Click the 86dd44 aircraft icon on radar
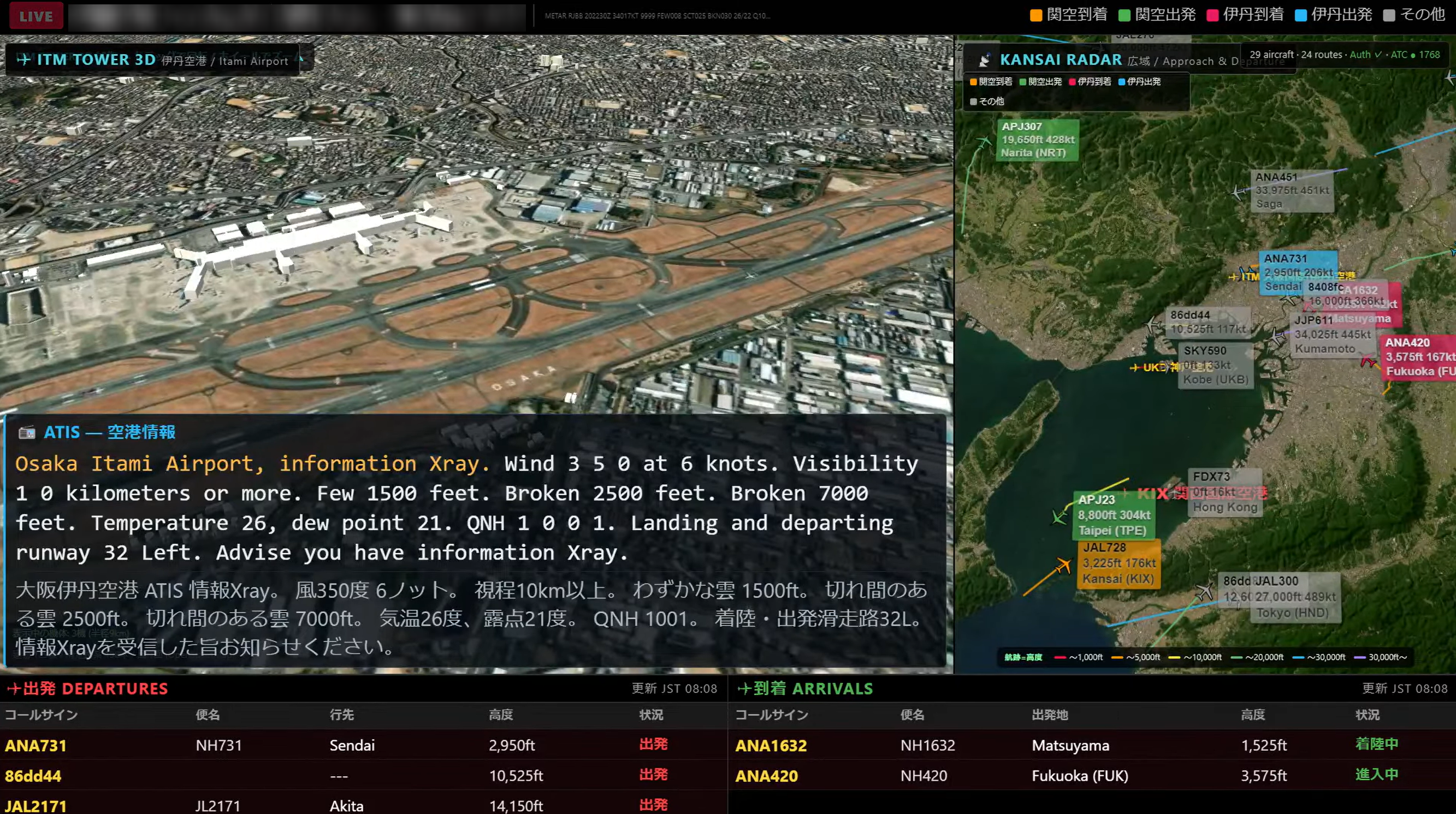The width and height of the screenshot is (1456, 814). pyautogui.click(x=1153, y=324)
